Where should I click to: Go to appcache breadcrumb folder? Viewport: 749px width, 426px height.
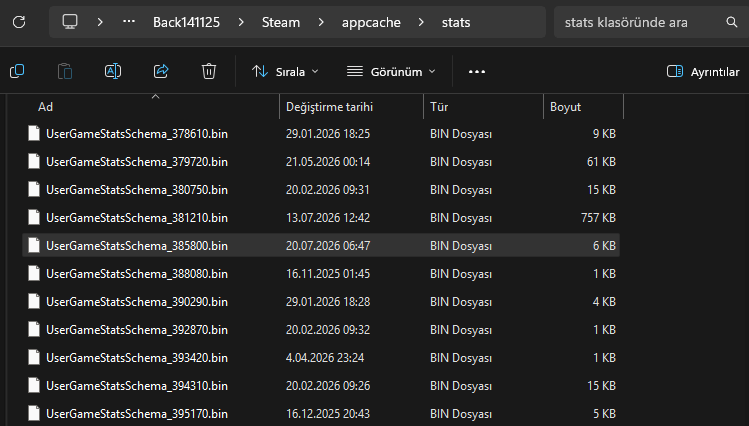[x=371, y=22]
